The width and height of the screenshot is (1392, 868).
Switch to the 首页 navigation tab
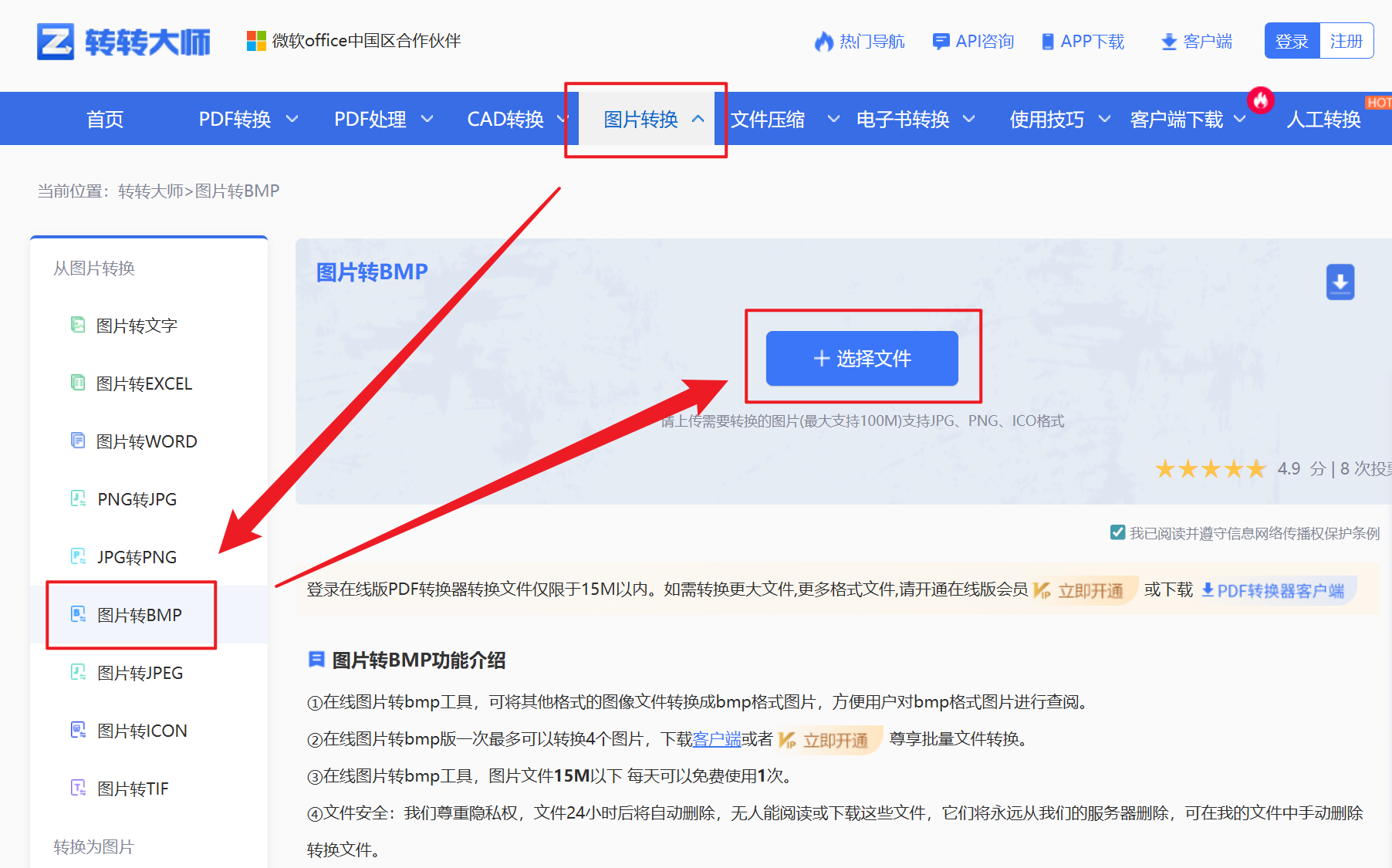point(105,119)
